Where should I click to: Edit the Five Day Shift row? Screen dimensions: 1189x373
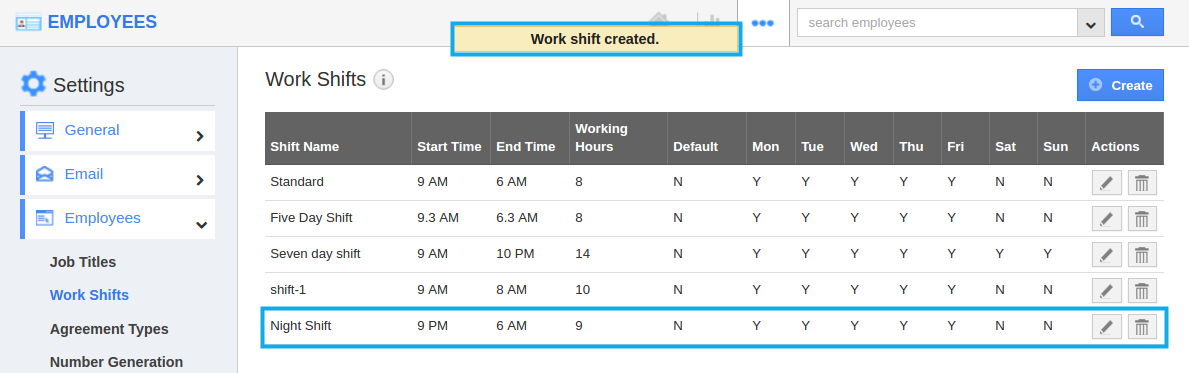1106,219
